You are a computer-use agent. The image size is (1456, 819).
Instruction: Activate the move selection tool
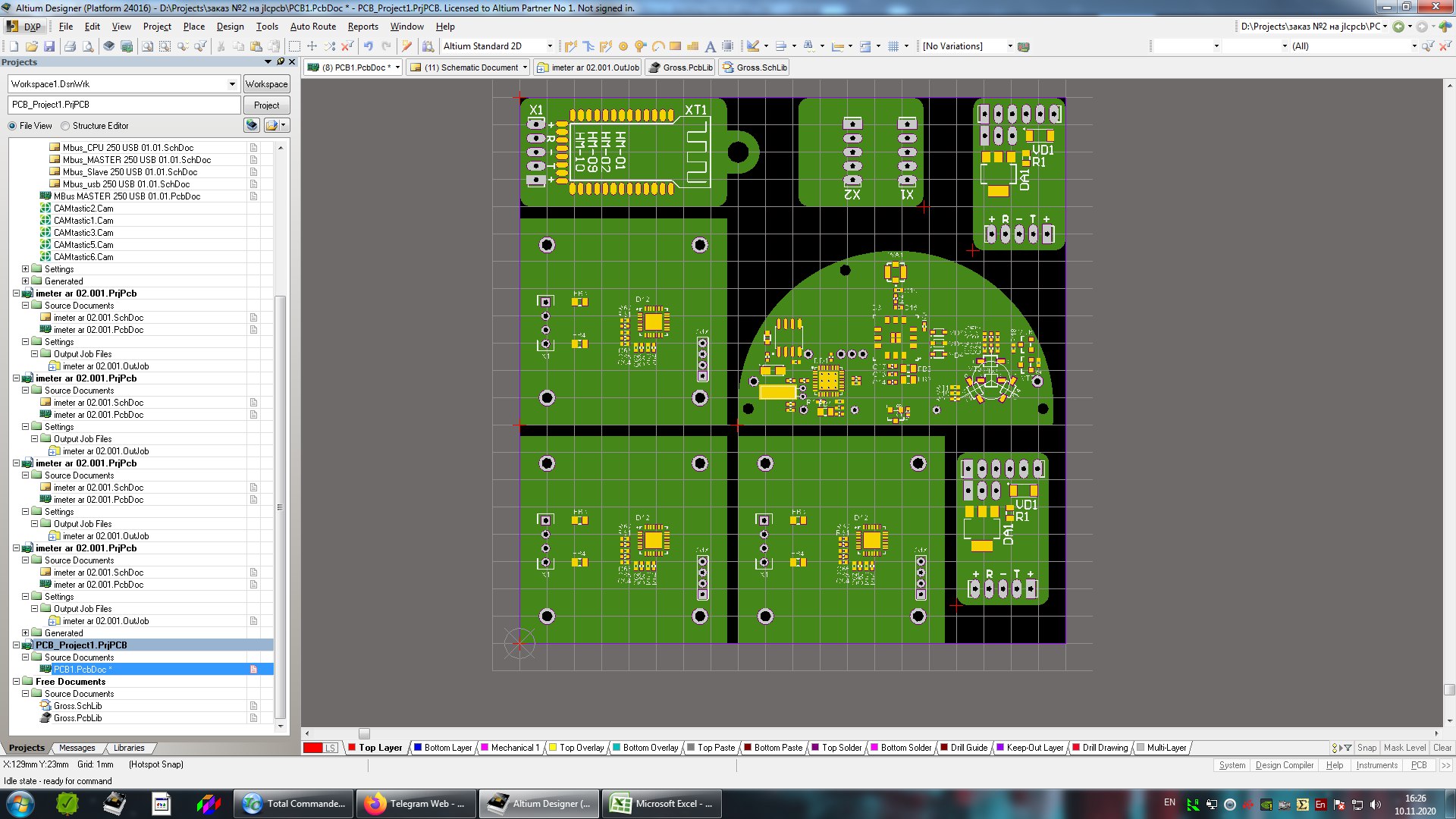coord(312,46)
